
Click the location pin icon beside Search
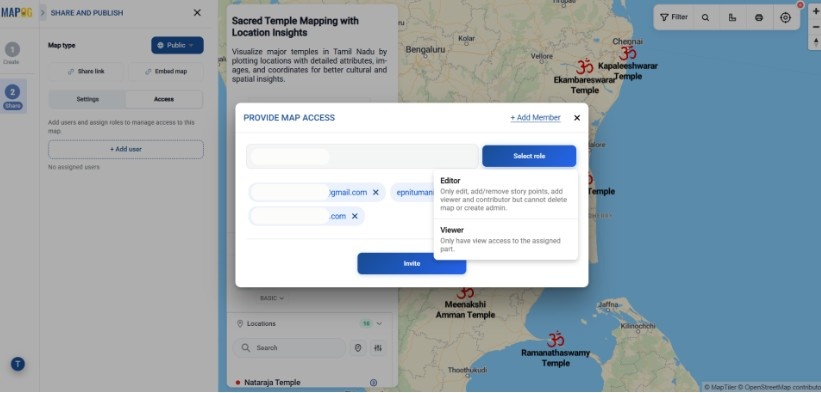[358, 348]
